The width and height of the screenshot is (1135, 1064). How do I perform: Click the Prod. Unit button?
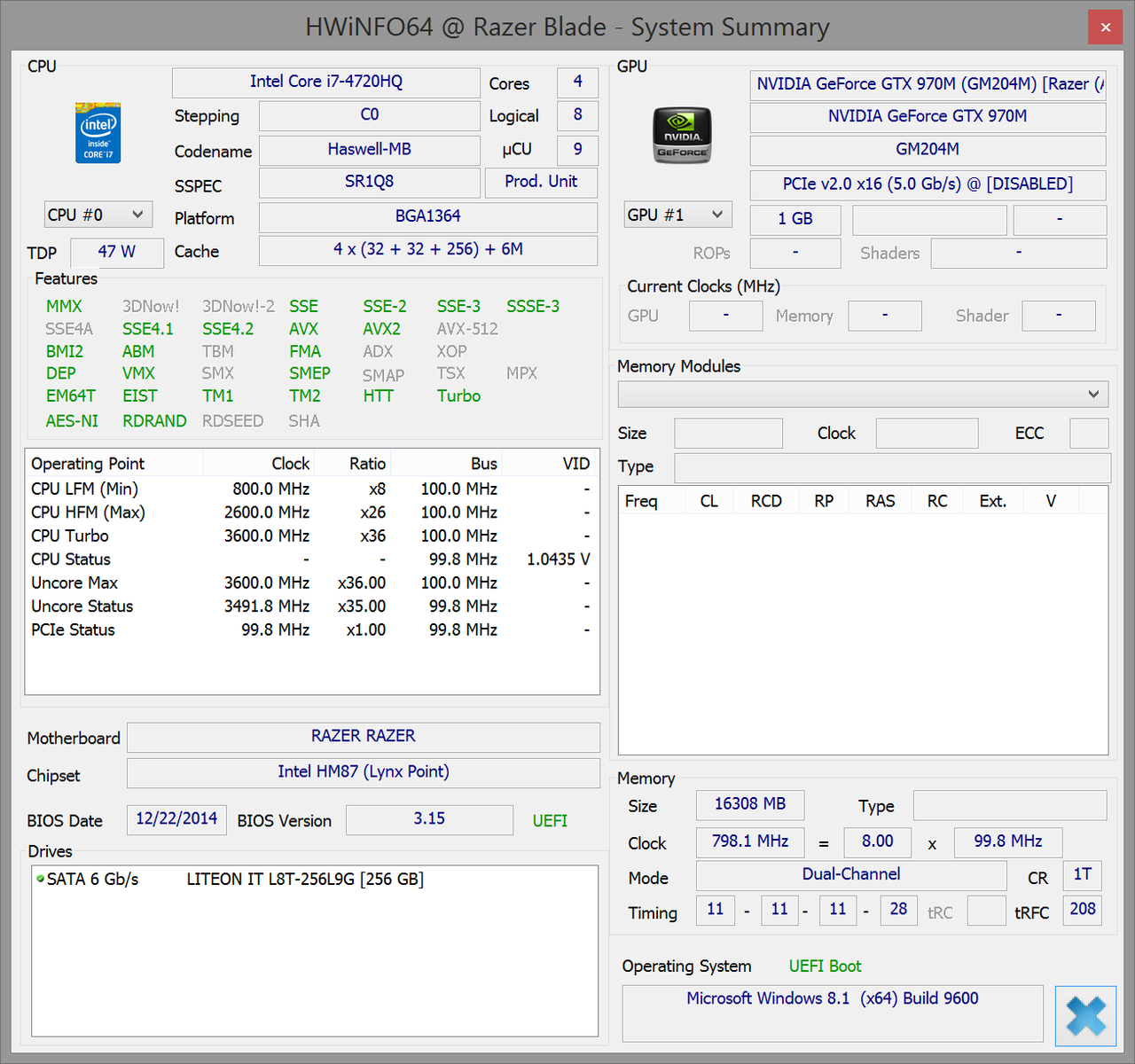[x=541, y=182]
